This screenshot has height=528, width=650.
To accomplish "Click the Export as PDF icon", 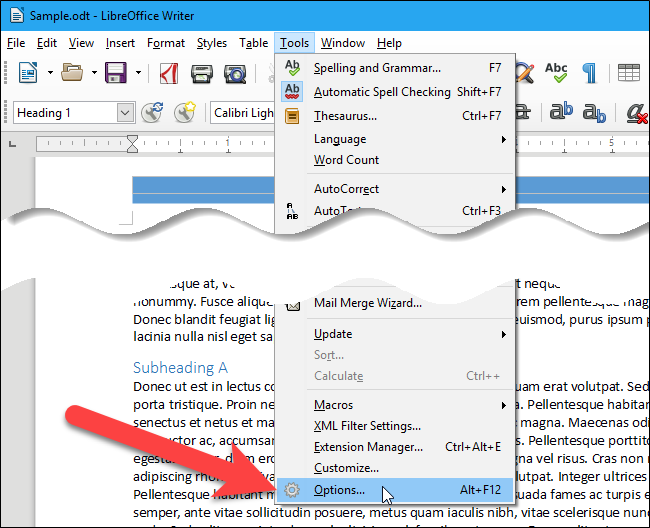I will [169, 73].
